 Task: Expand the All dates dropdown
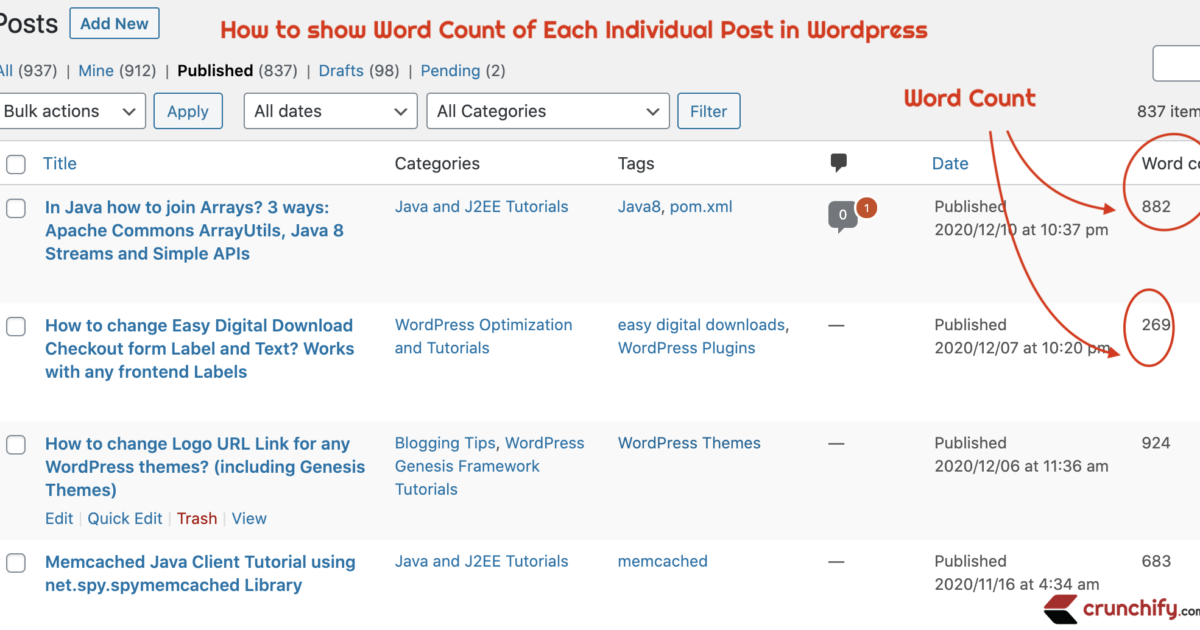(331, 111)
